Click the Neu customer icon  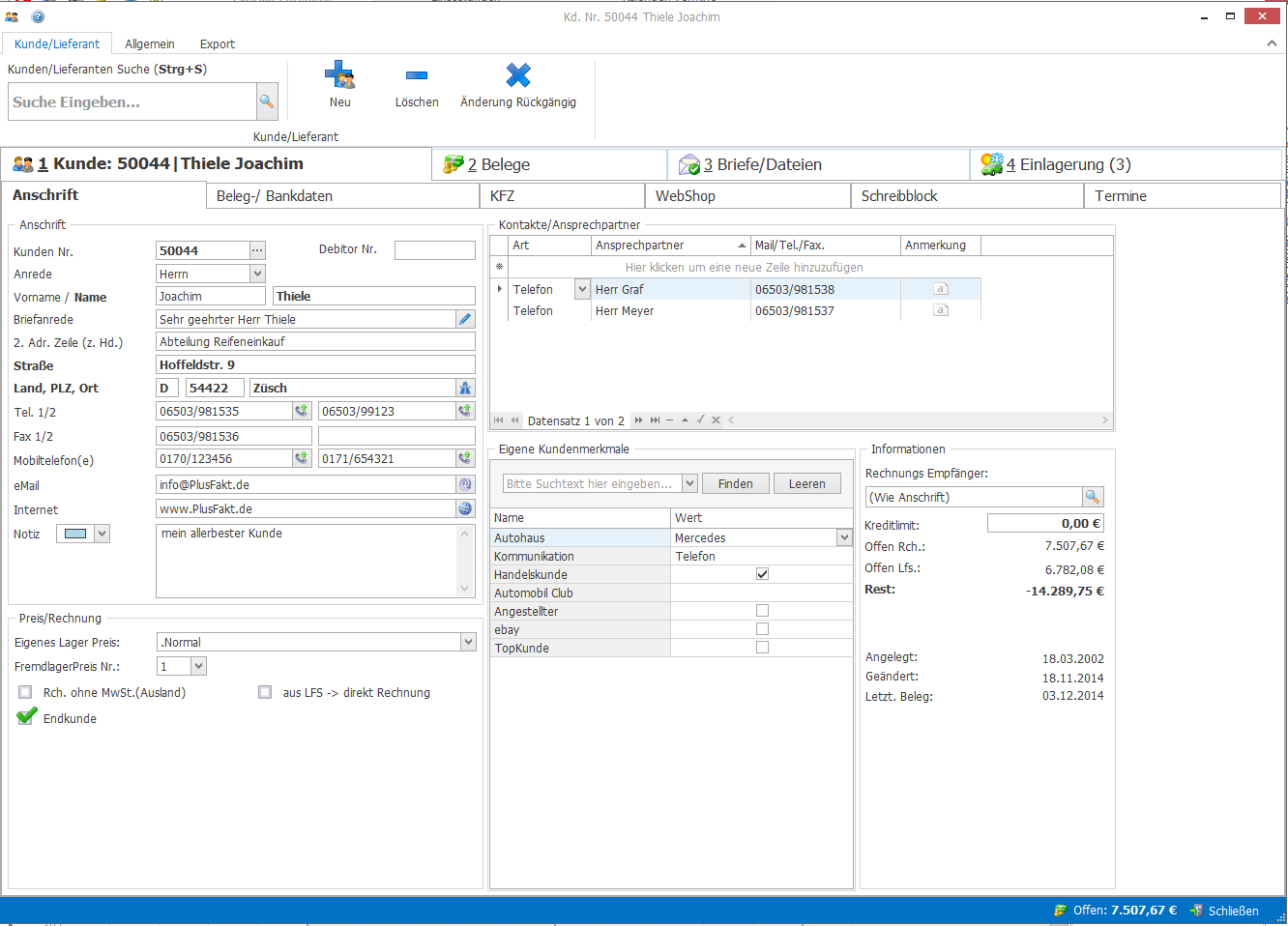[339, 75]
